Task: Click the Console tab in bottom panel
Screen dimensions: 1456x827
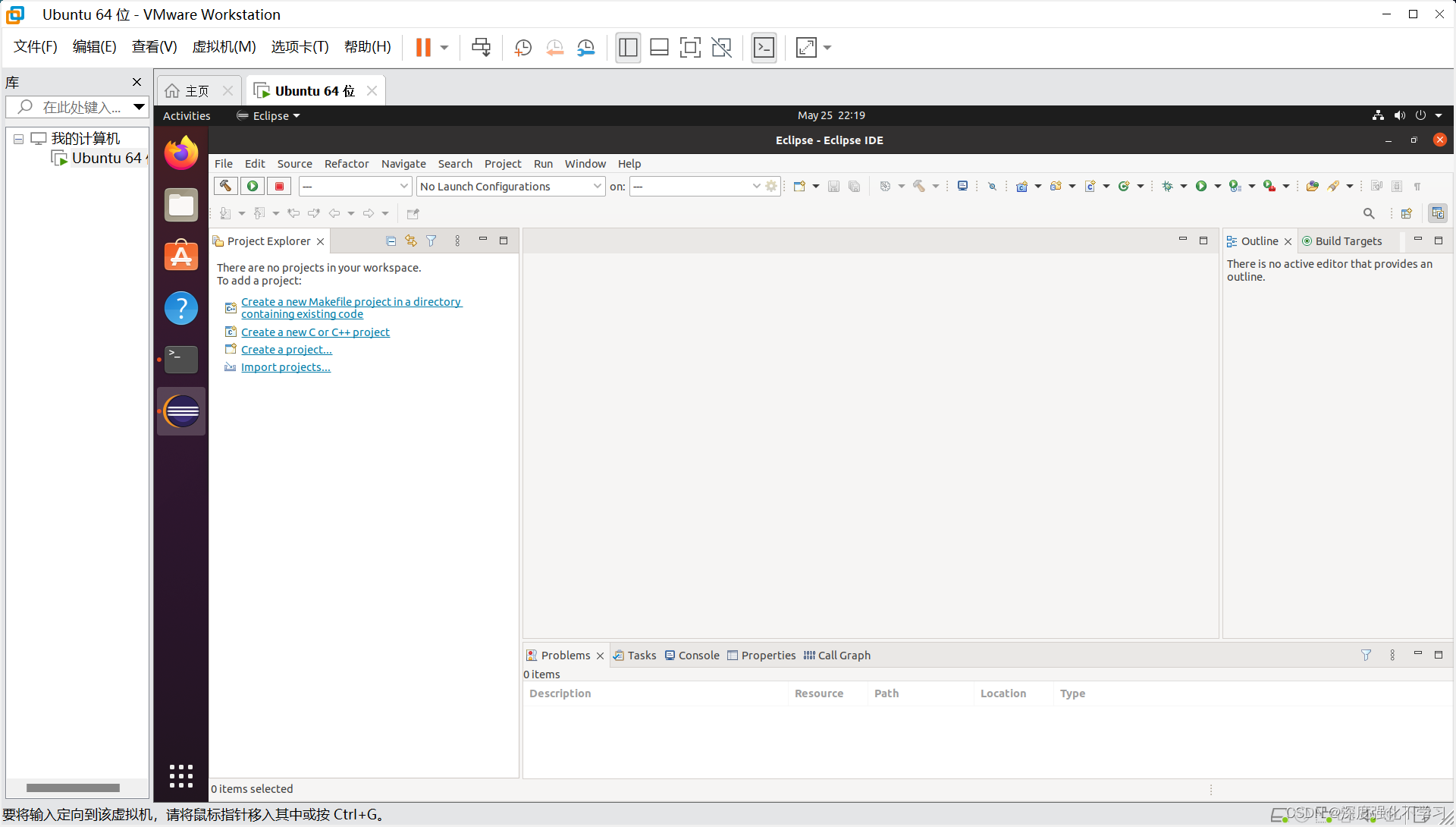Action: coord(698,655)
